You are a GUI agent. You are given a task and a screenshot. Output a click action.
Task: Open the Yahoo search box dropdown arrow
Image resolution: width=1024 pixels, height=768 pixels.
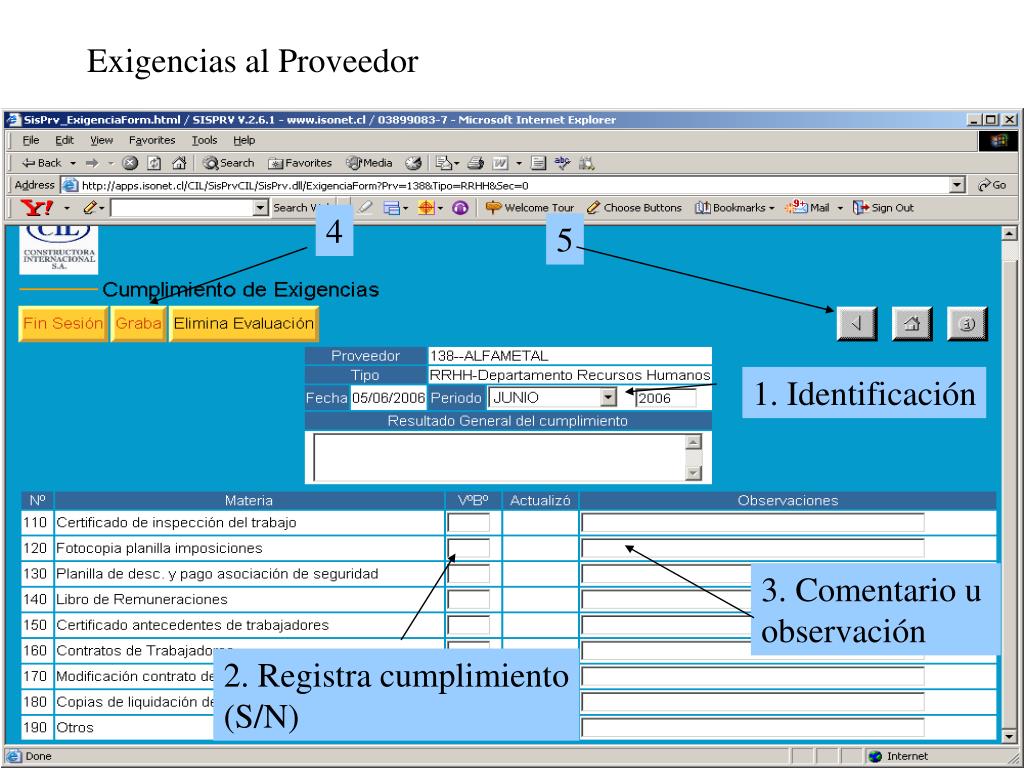pyautogui.click(x=261, y=208)
